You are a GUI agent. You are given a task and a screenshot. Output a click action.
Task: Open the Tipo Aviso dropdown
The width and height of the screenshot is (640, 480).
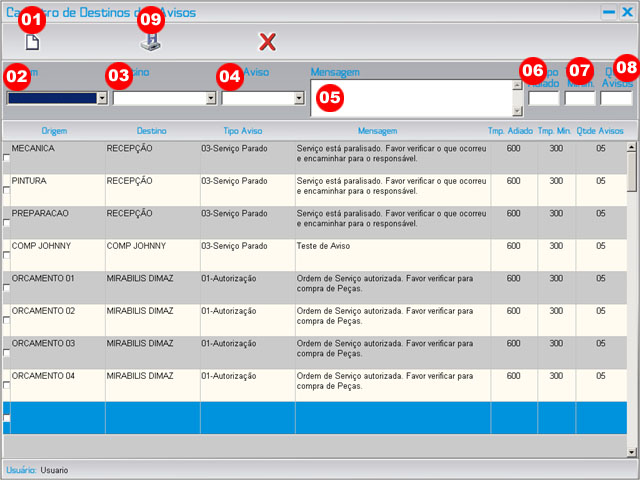299,98
